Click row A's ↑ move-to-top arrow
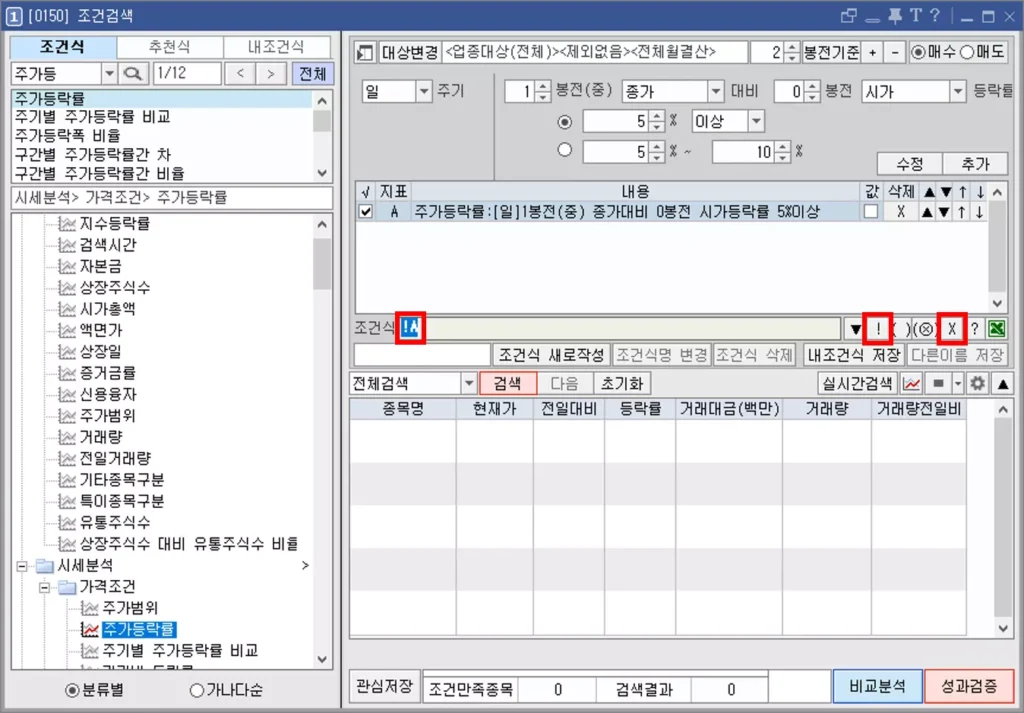1024x713 pixels. [961, 212]
